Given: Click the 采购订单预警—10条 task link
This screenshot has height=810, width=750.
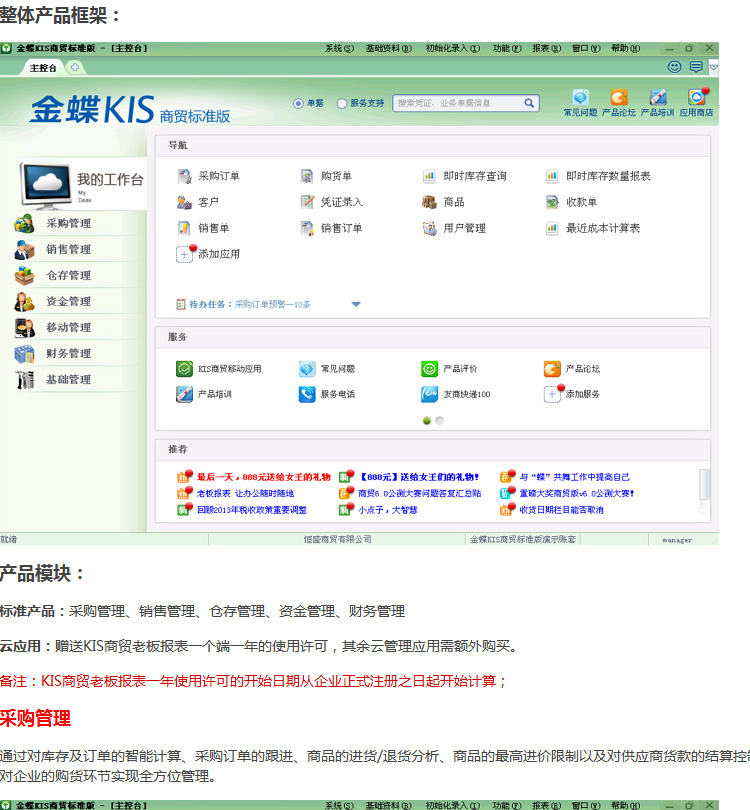Looking at the screenshot, I should pyautogui.click(x=273, y=304).
